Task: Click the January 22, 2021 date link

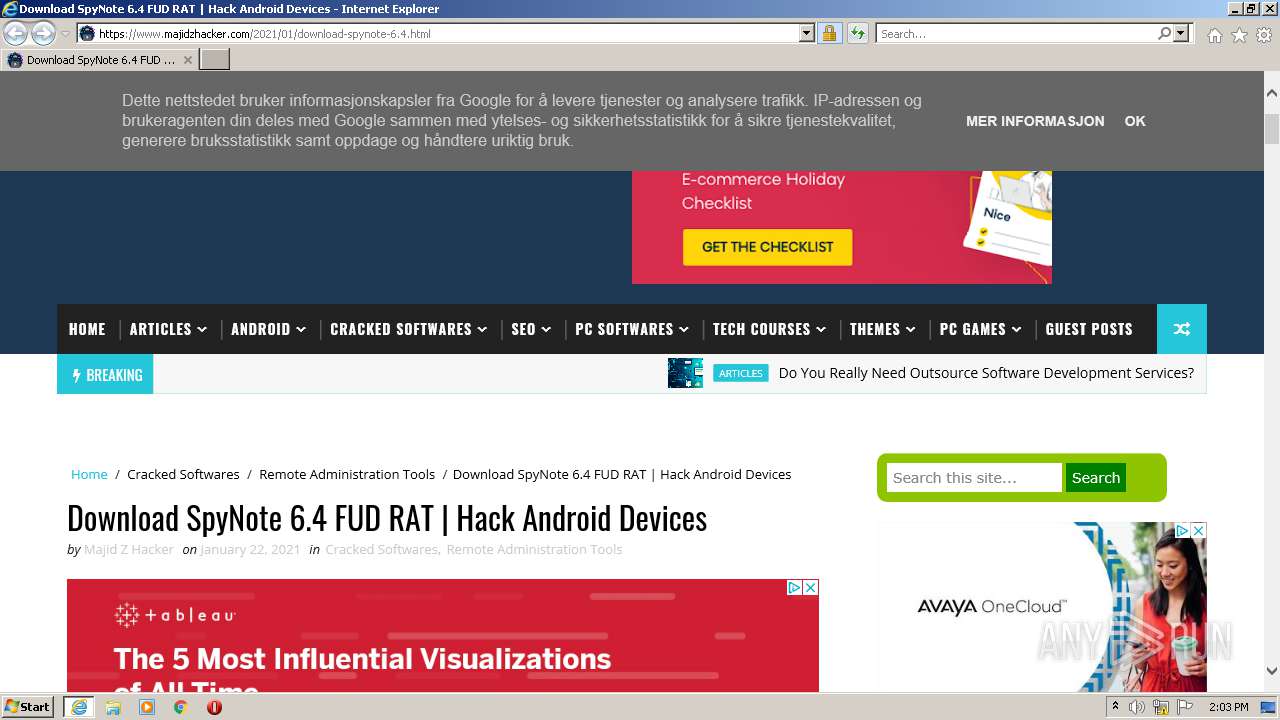Action: point(250,549)
